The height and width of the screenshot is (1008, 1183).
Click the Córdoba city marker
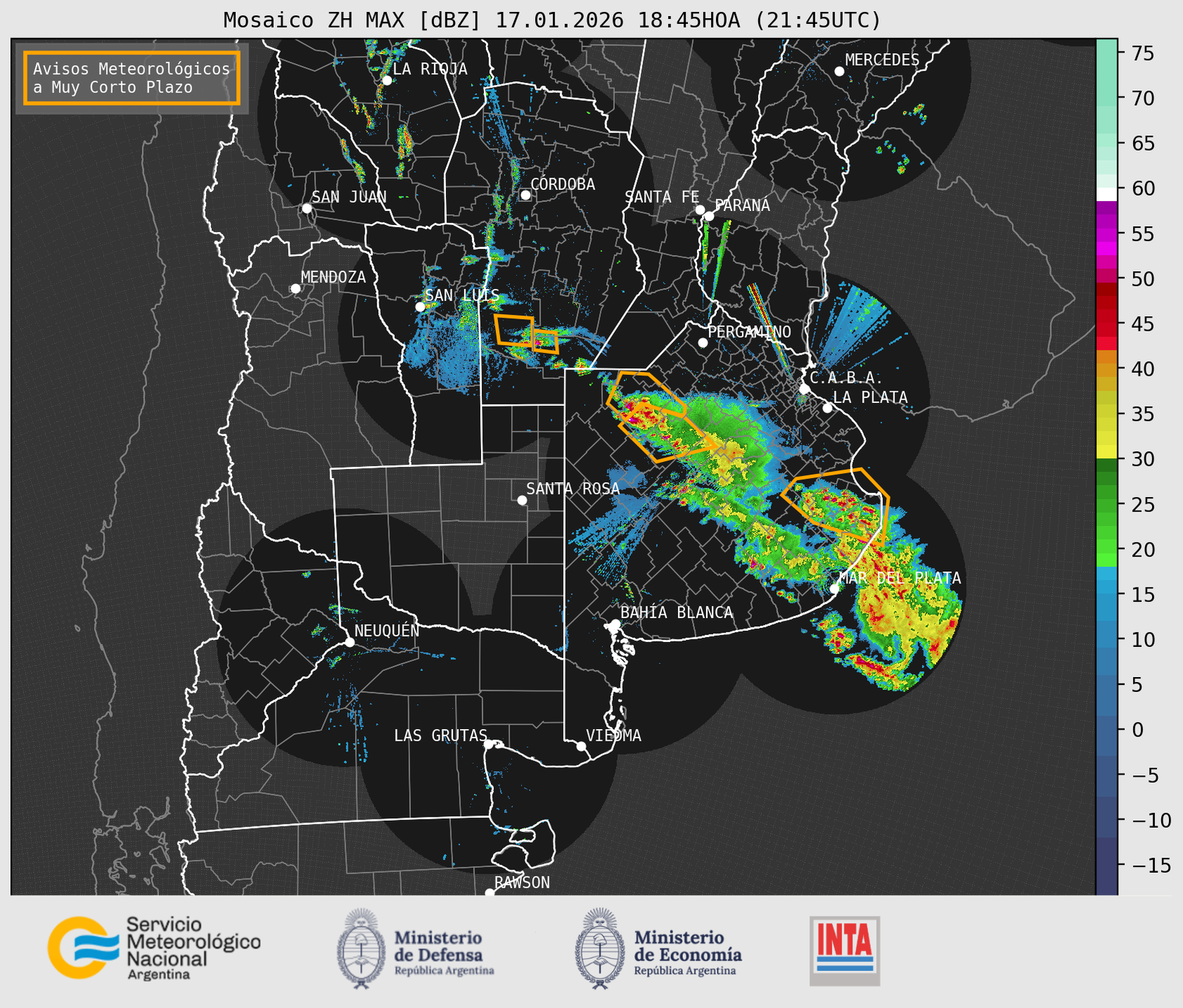tap(525, 195)
